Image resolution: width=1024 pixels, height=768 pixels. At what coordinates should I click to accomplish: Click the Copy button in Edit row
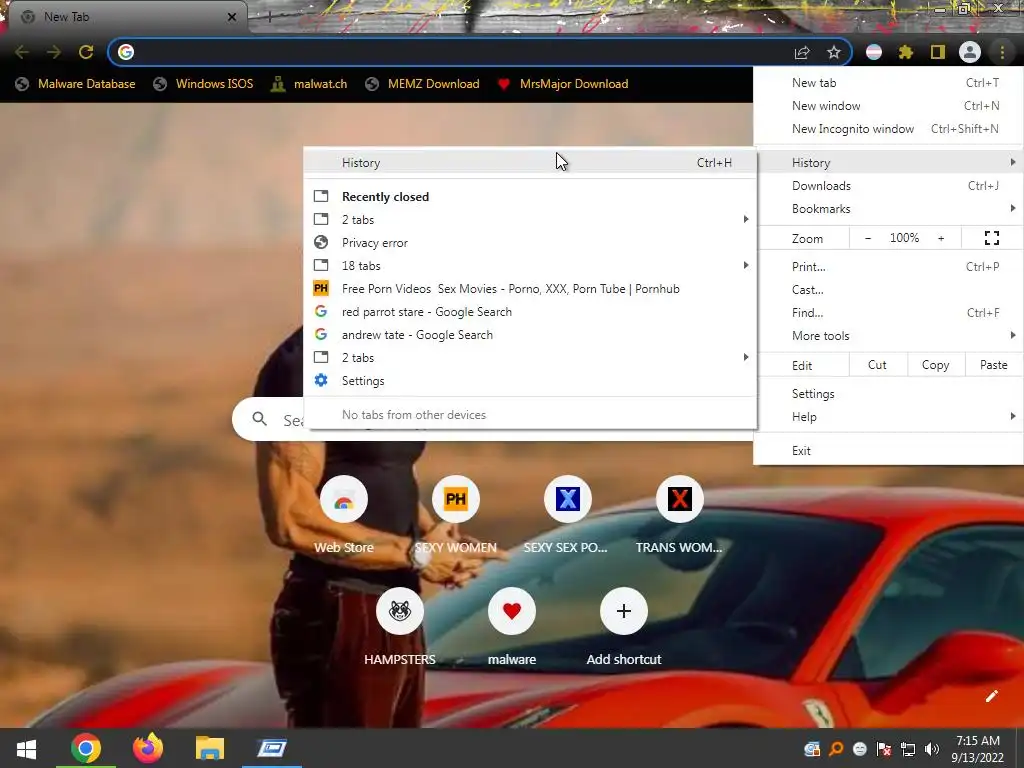(x=935, y=365)
